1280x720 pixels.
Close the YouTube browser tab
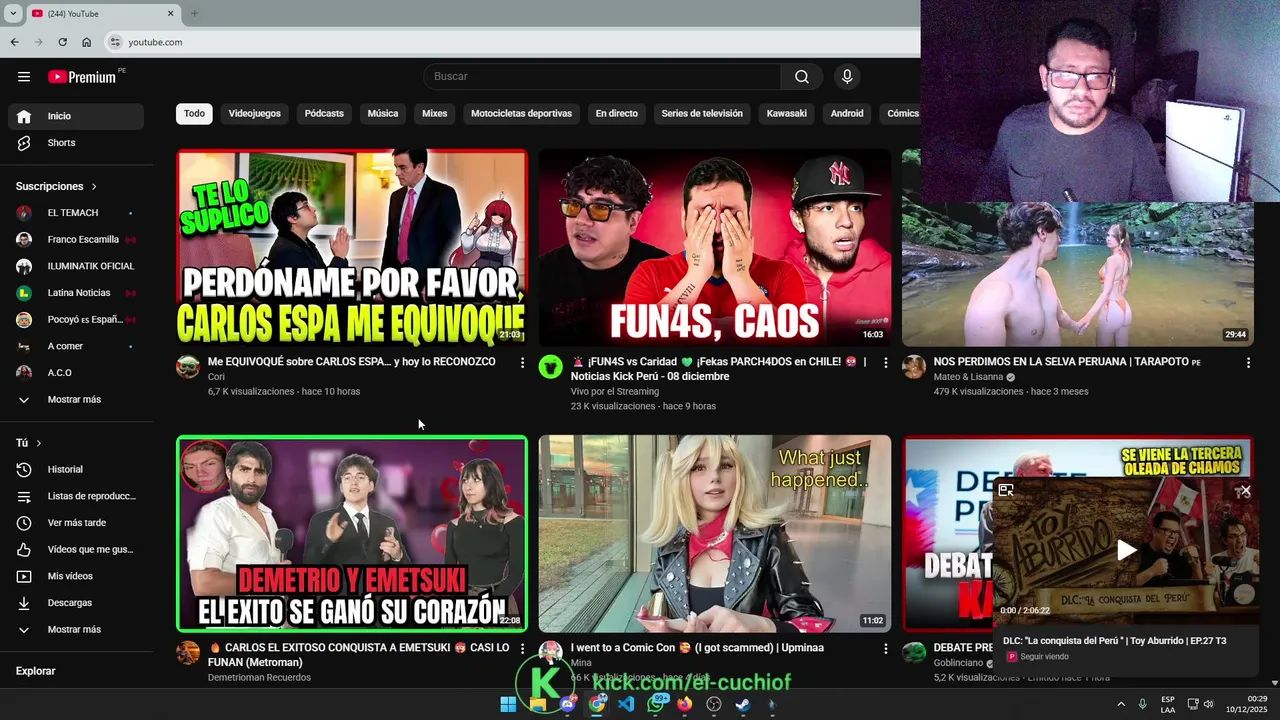(x=170, y=13)
